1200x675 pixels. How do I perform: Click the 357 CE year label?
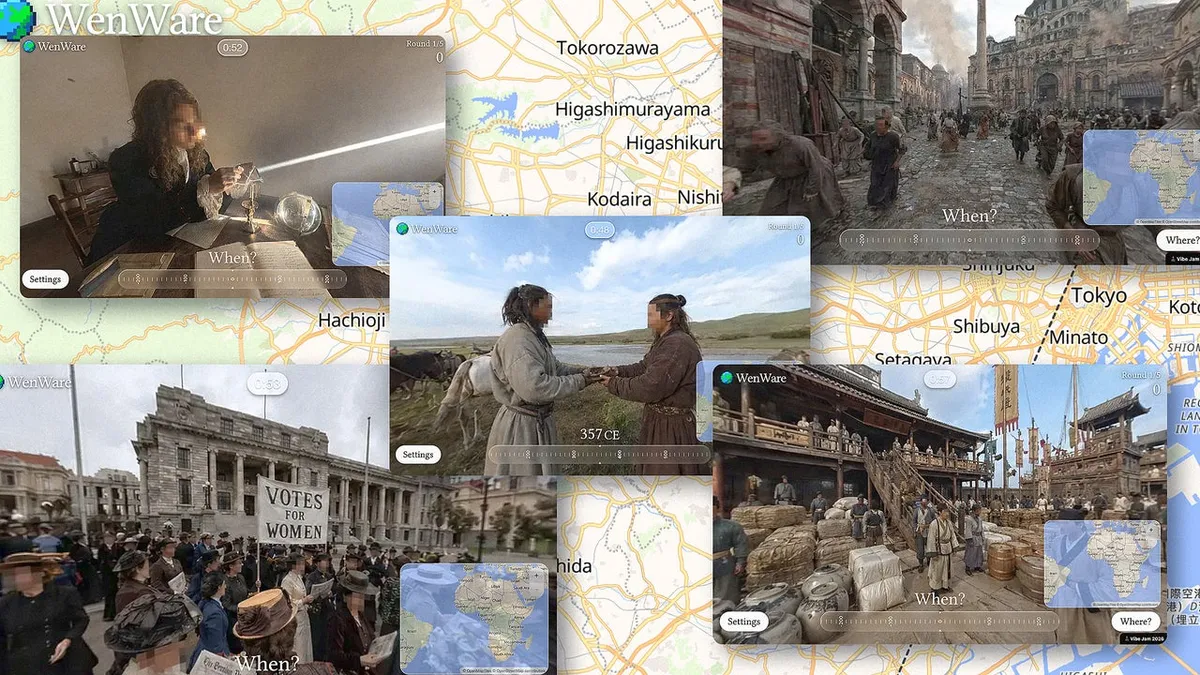tap(600, 434)
